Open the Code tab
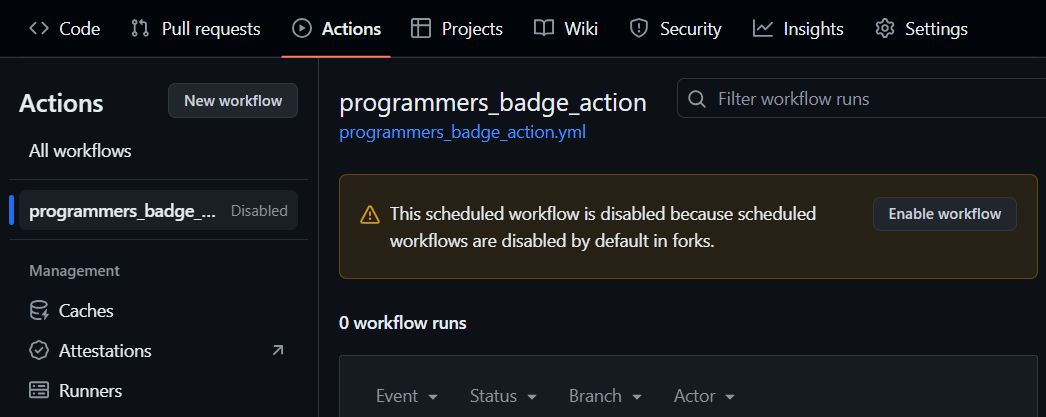This screenshot has height=417, width=1046. 65,29
